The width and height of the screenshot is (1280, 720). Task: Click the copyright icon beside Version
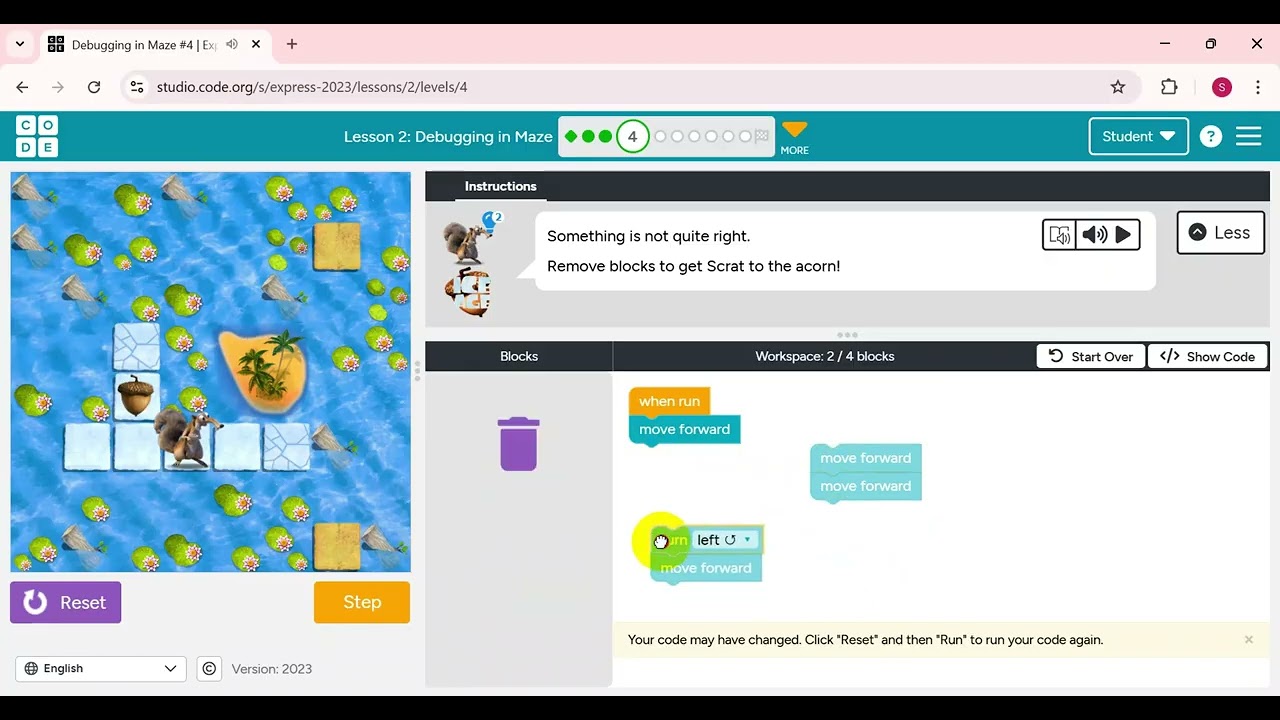pyautogui.click(x=209, y=669)
